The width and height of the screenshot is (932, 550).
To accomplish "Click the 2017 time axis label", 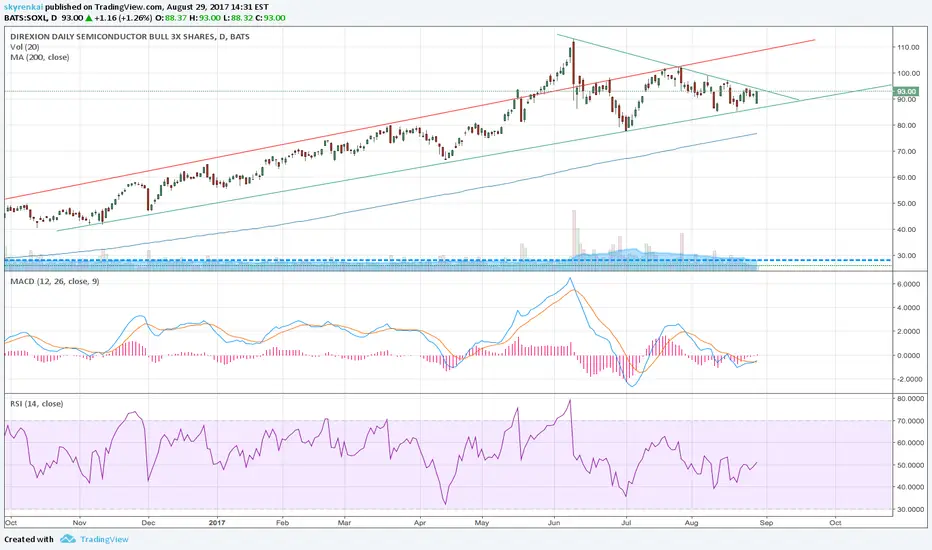I will pos(218,523).
